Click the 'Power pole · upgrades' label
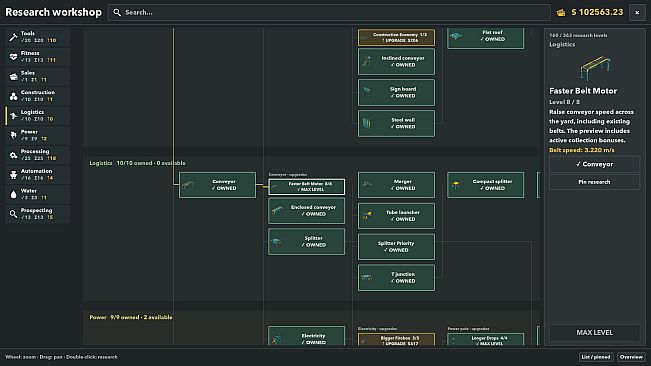 [468, 329]
